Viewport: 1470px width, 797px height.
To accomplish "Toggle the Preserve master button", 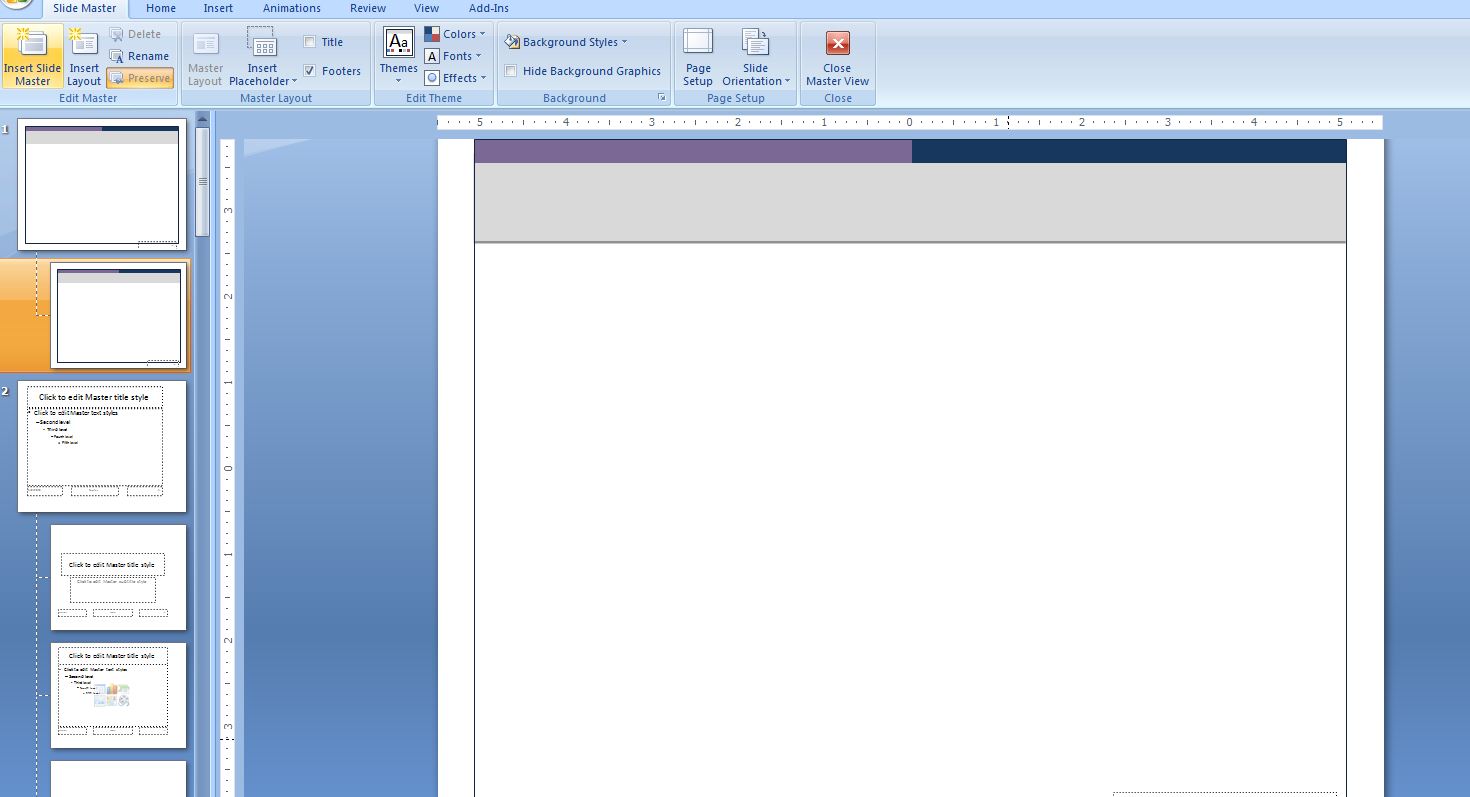I will [x=140, y=78].
